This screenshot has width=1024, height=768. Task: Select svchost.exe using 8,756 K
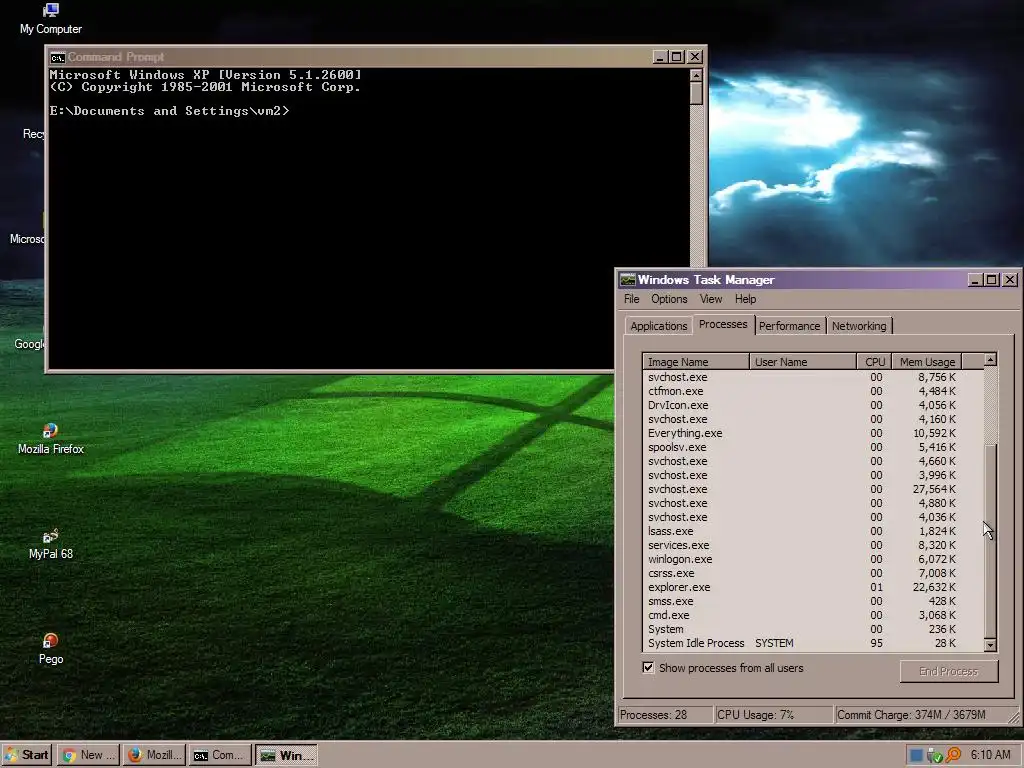point(812,377)
